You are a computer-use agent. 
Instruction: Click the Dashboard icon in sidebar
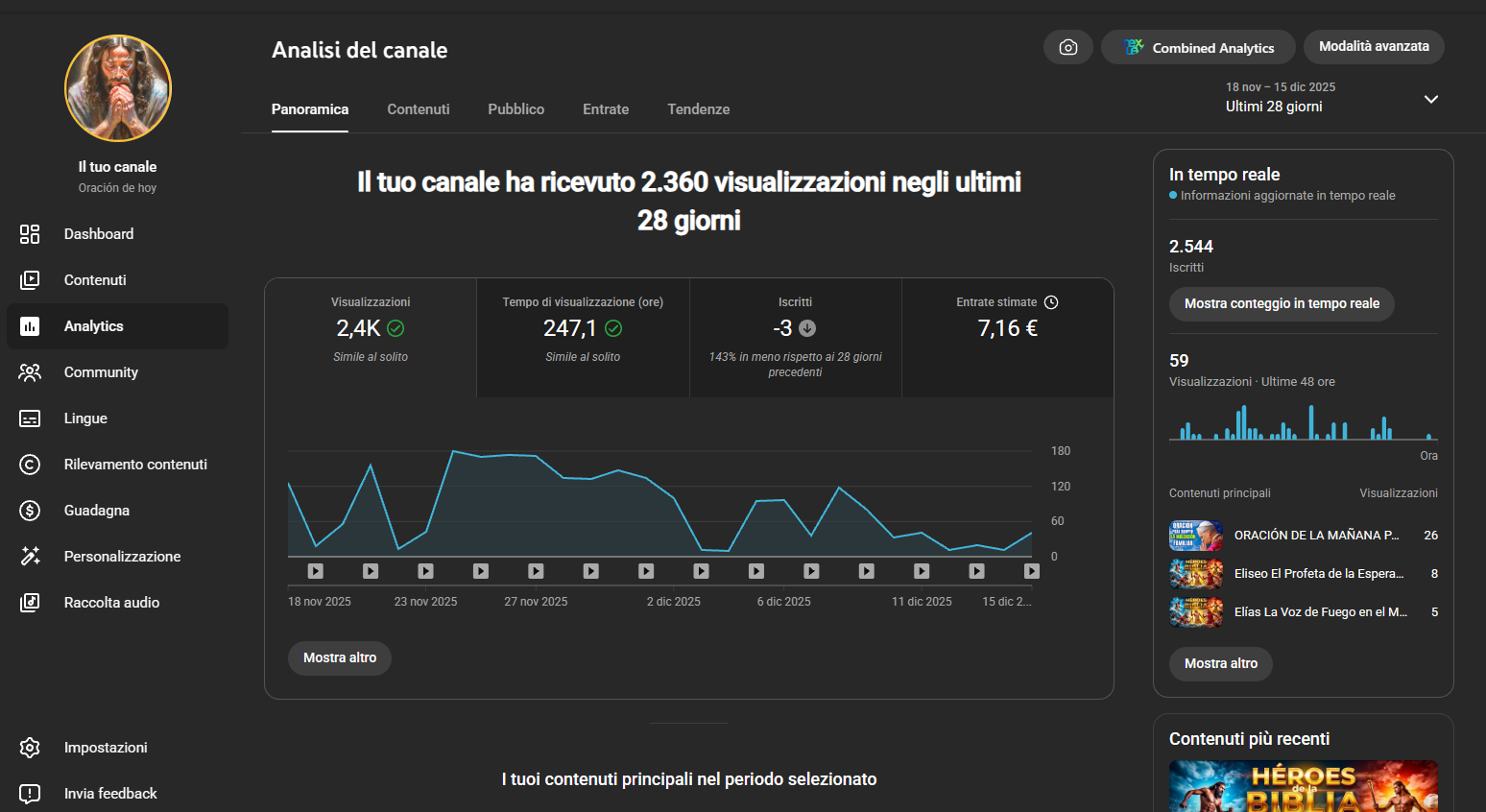[30, 234]
